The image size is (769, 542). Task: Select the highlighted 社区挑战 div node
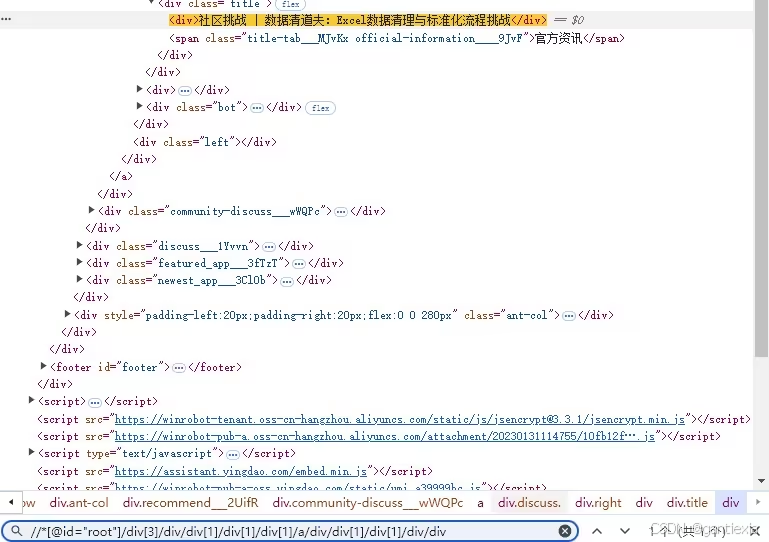point(358,20)
